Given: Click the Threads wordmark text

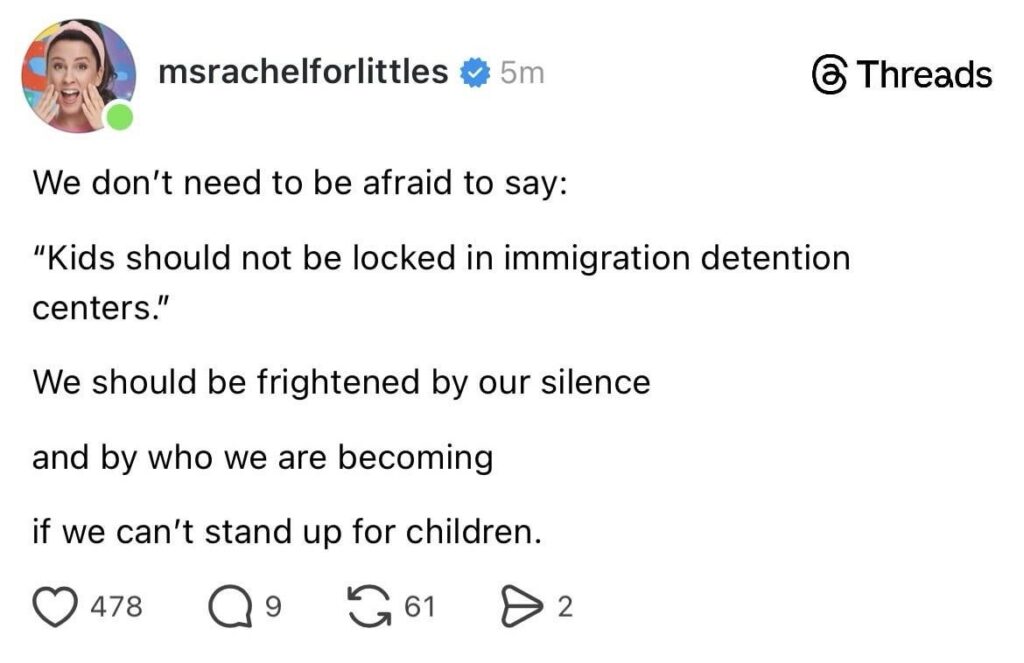Looking at the screenshot, I should click(x=925, y=73).
